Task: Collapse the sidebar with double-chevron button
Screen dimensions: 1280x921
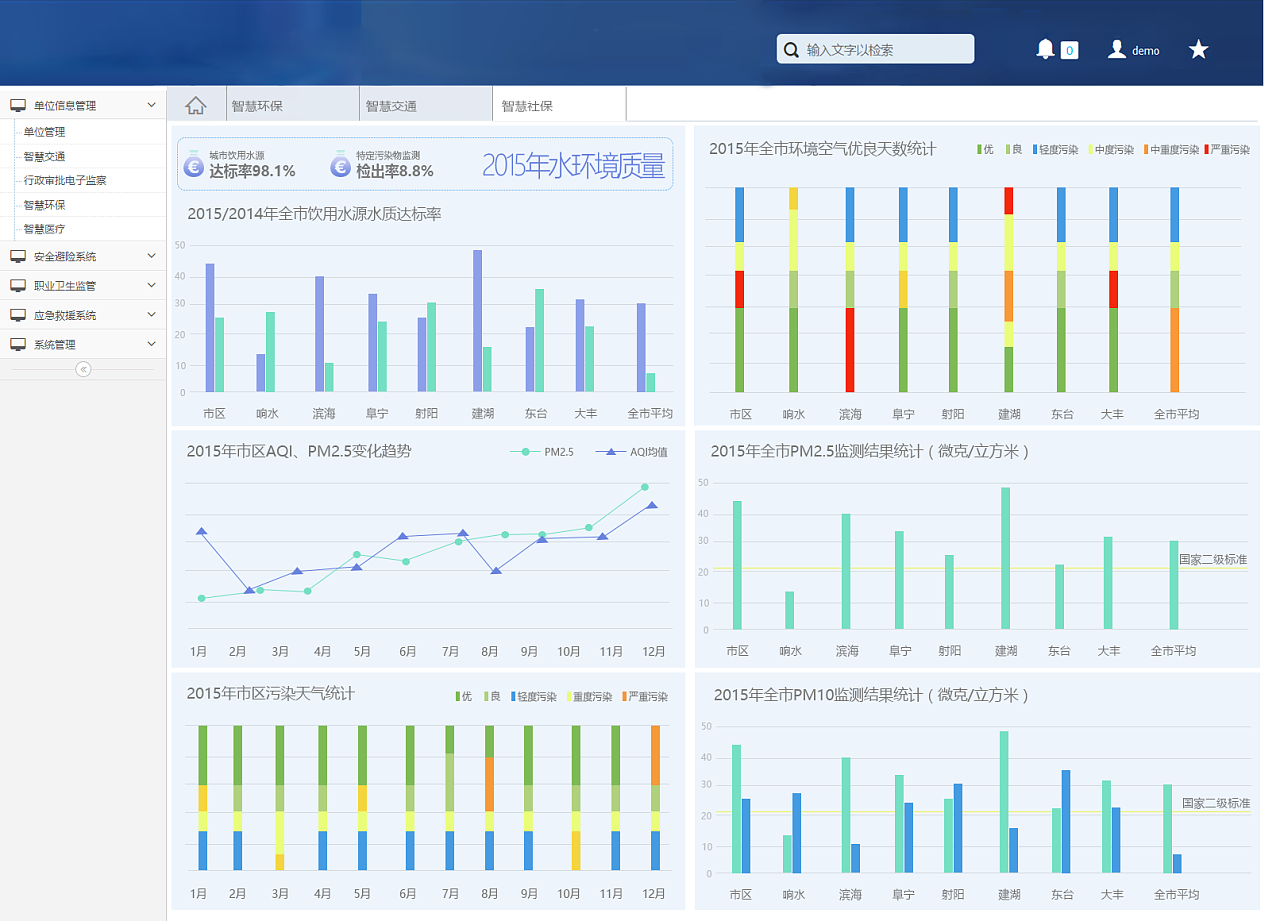Action: 83,369
